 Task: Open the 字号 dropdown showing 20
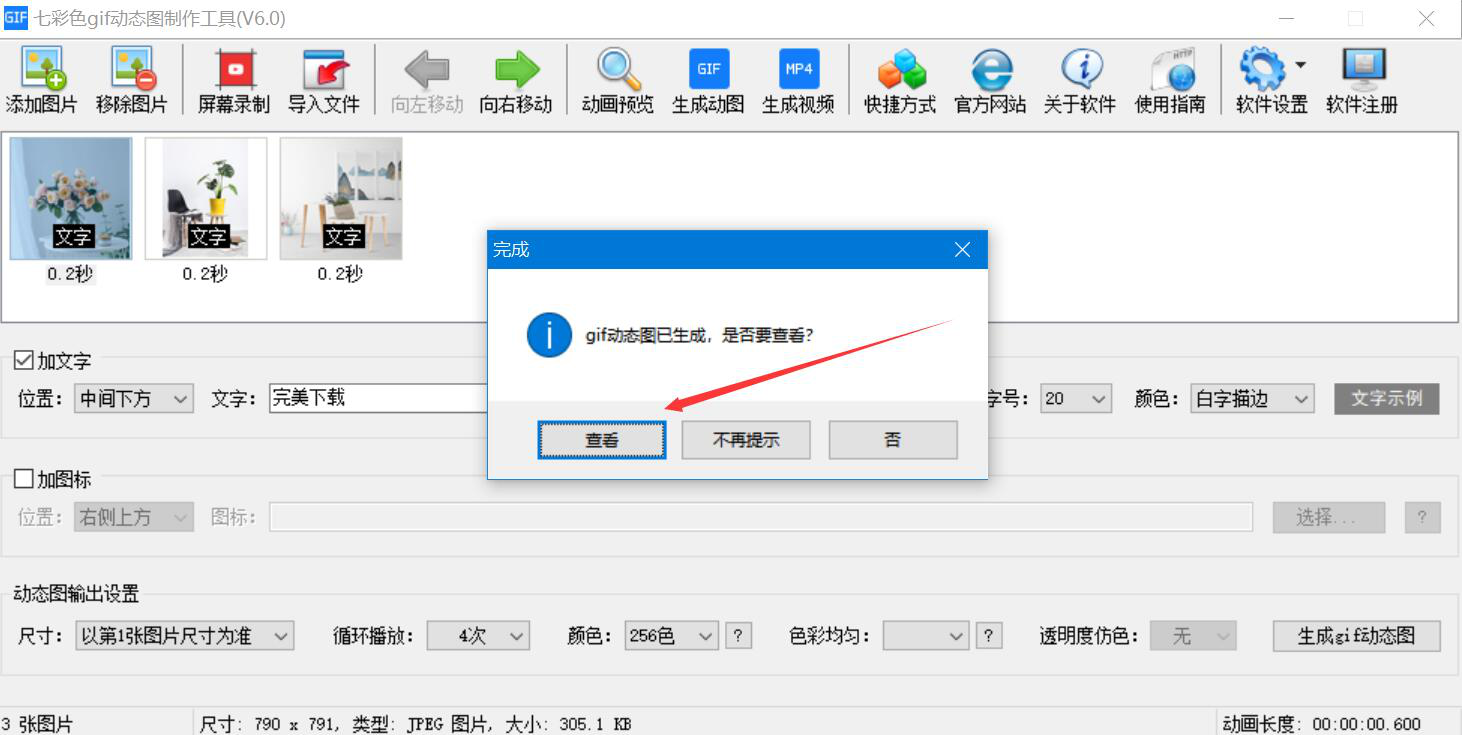point(1075,398)
